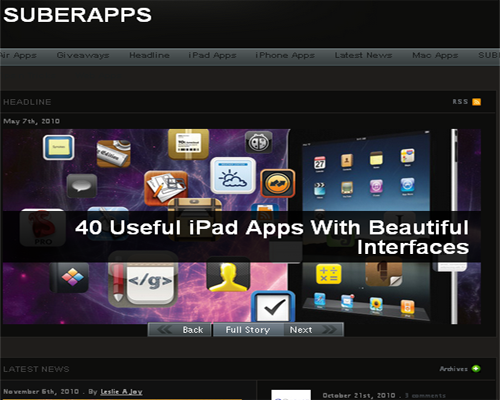This screenshot has width=500, height=400.
Task: Open the Mac Apps category
Action: (435, 55)
